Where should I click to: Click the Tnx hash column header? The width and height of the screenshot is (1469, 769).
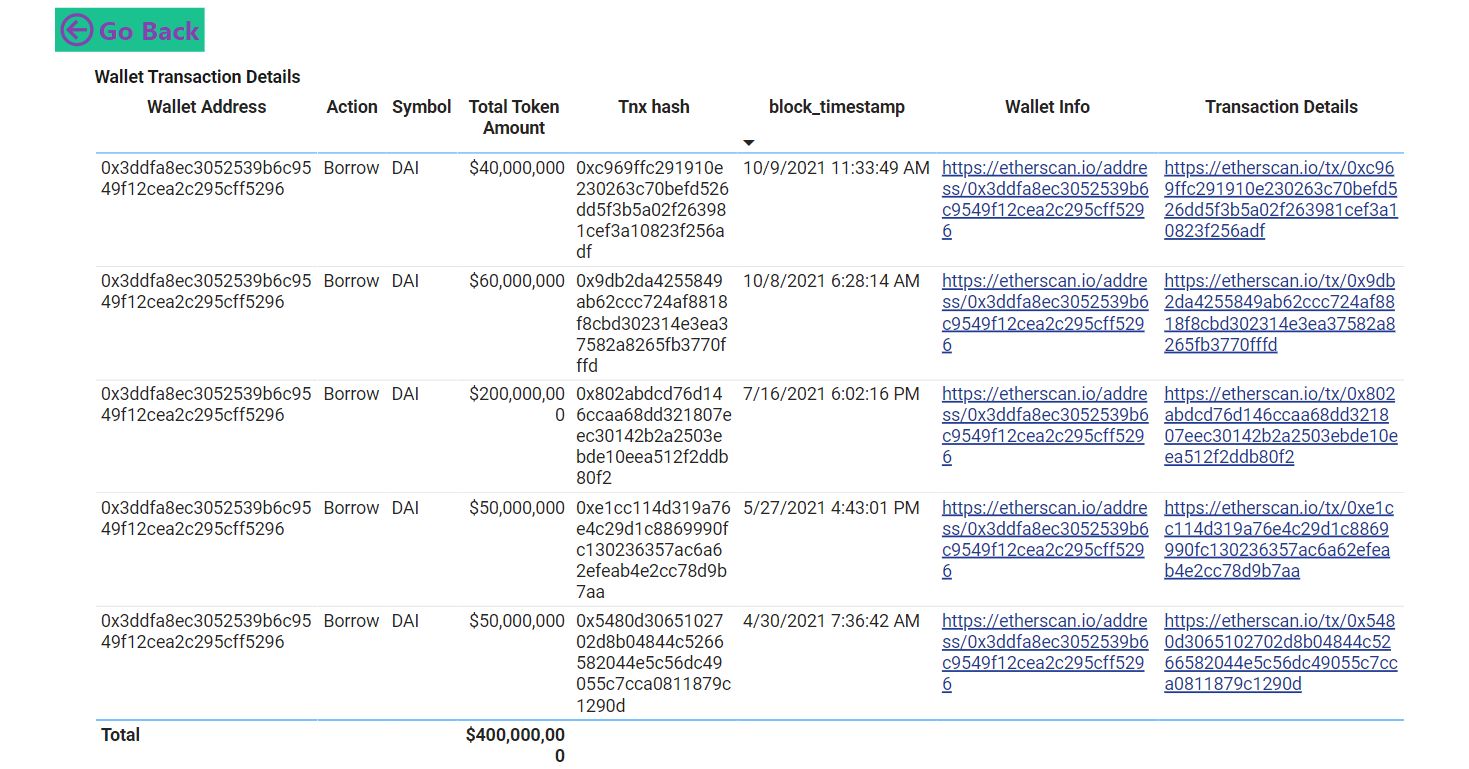pyautogui.click(x=654, y=107)
